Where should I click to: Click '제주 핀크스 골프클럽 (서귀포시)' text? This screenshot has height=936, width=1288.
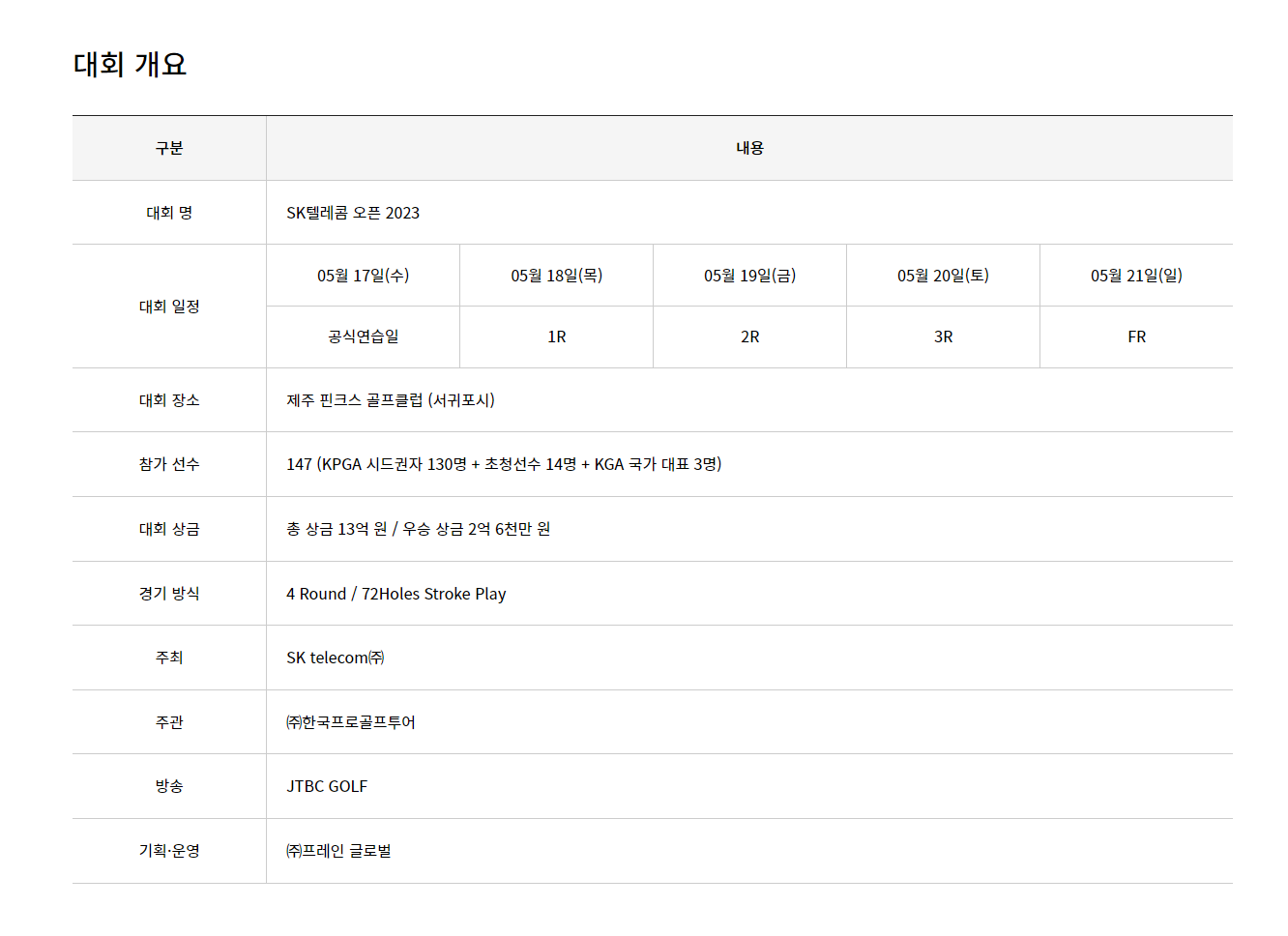coord(391,400)
